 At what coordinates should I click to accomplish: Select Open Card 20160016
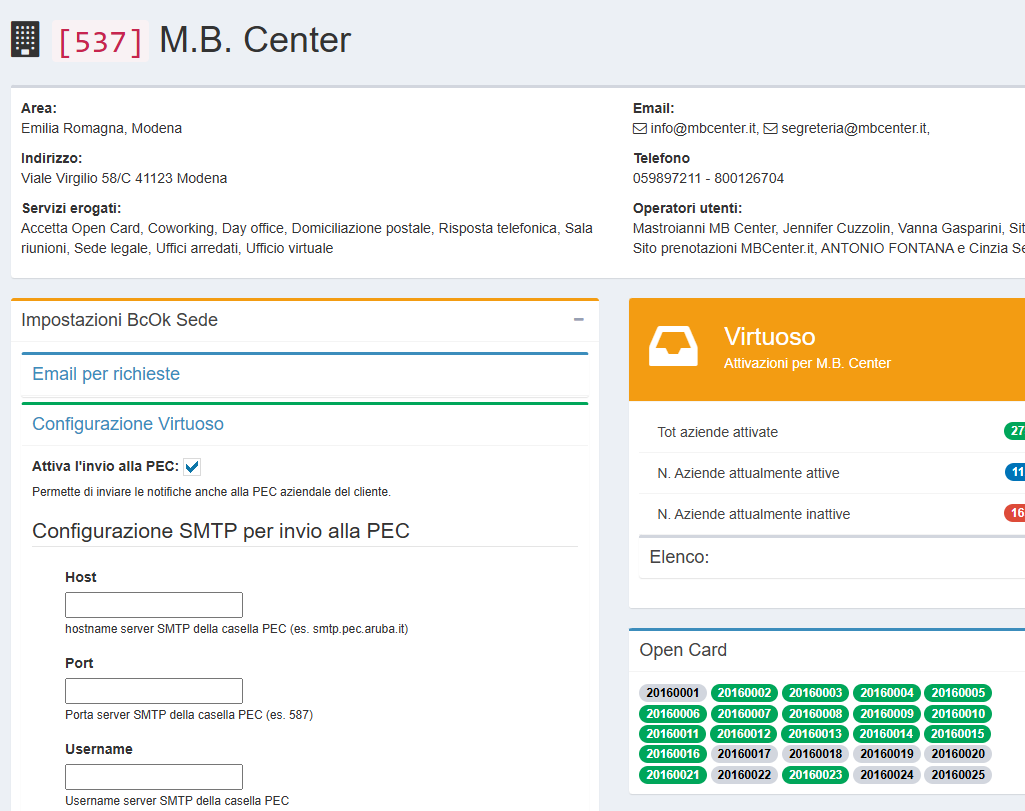click(673, 754)
